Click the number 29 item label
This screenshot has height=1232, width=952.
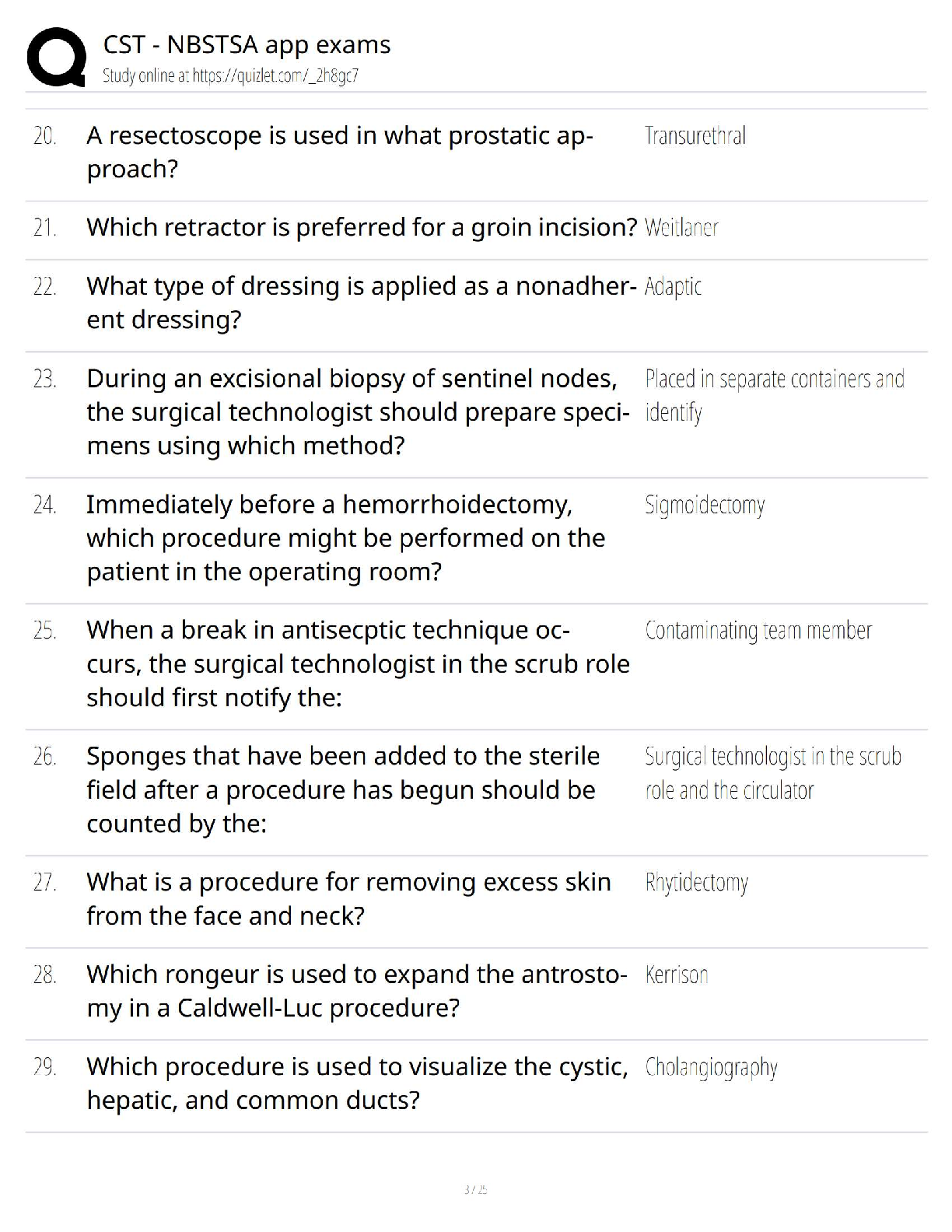(45, 1067)
